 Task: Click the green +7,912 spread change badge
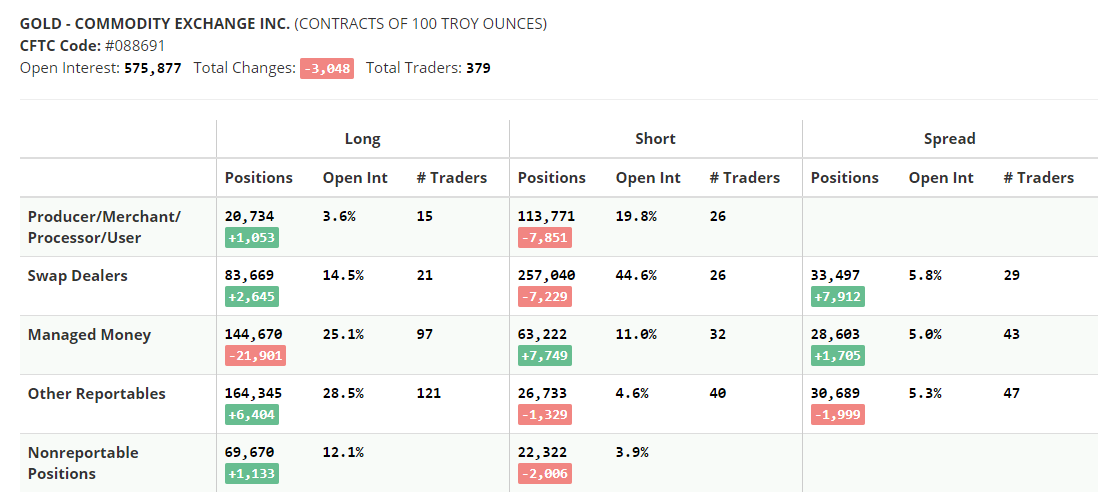pyautogui.click(x=837, y=297)
